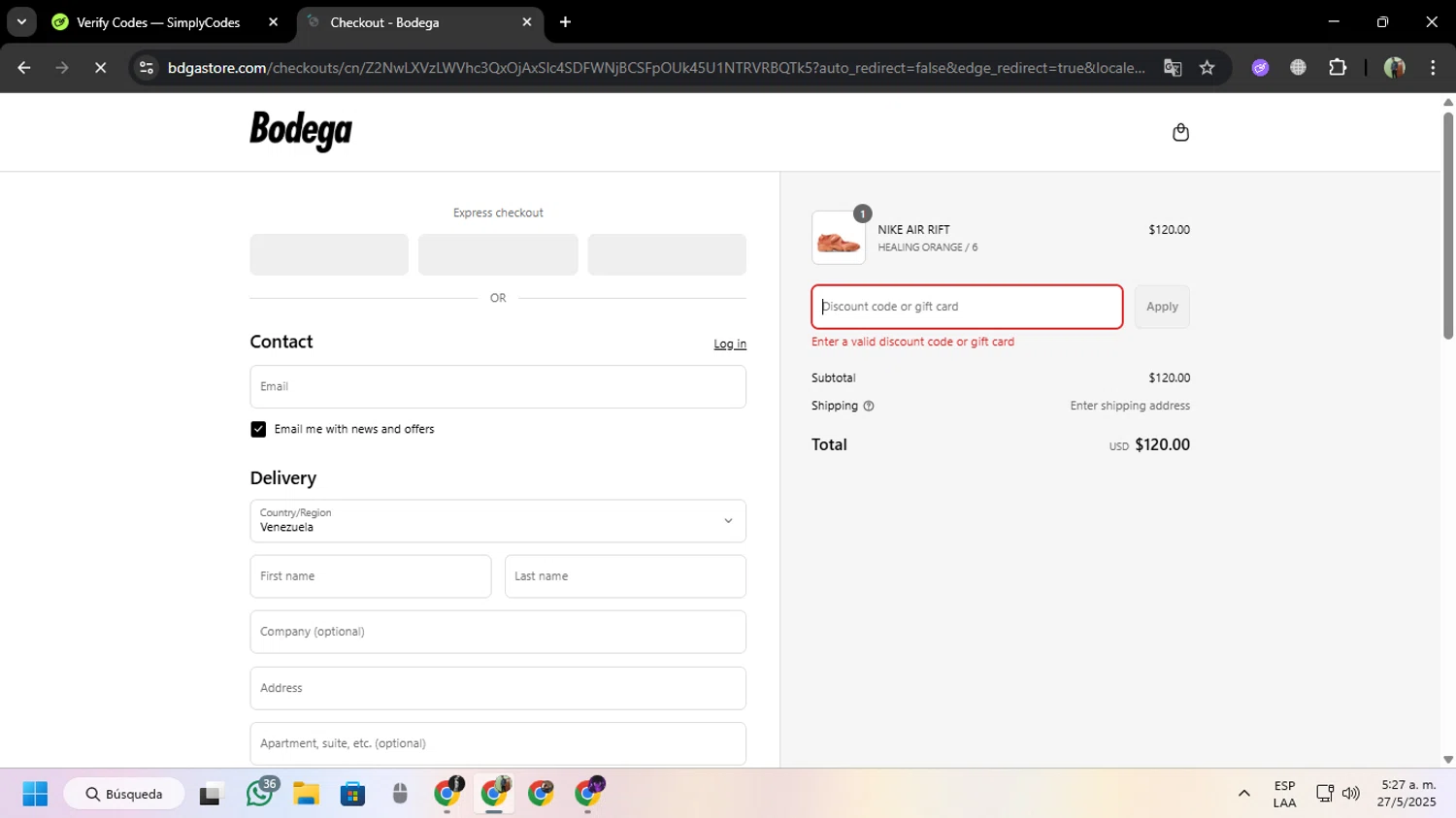This screenshot has height=818, width=1456.
Task: Click the Company (optional) field
Action: (x=498, y=632)
